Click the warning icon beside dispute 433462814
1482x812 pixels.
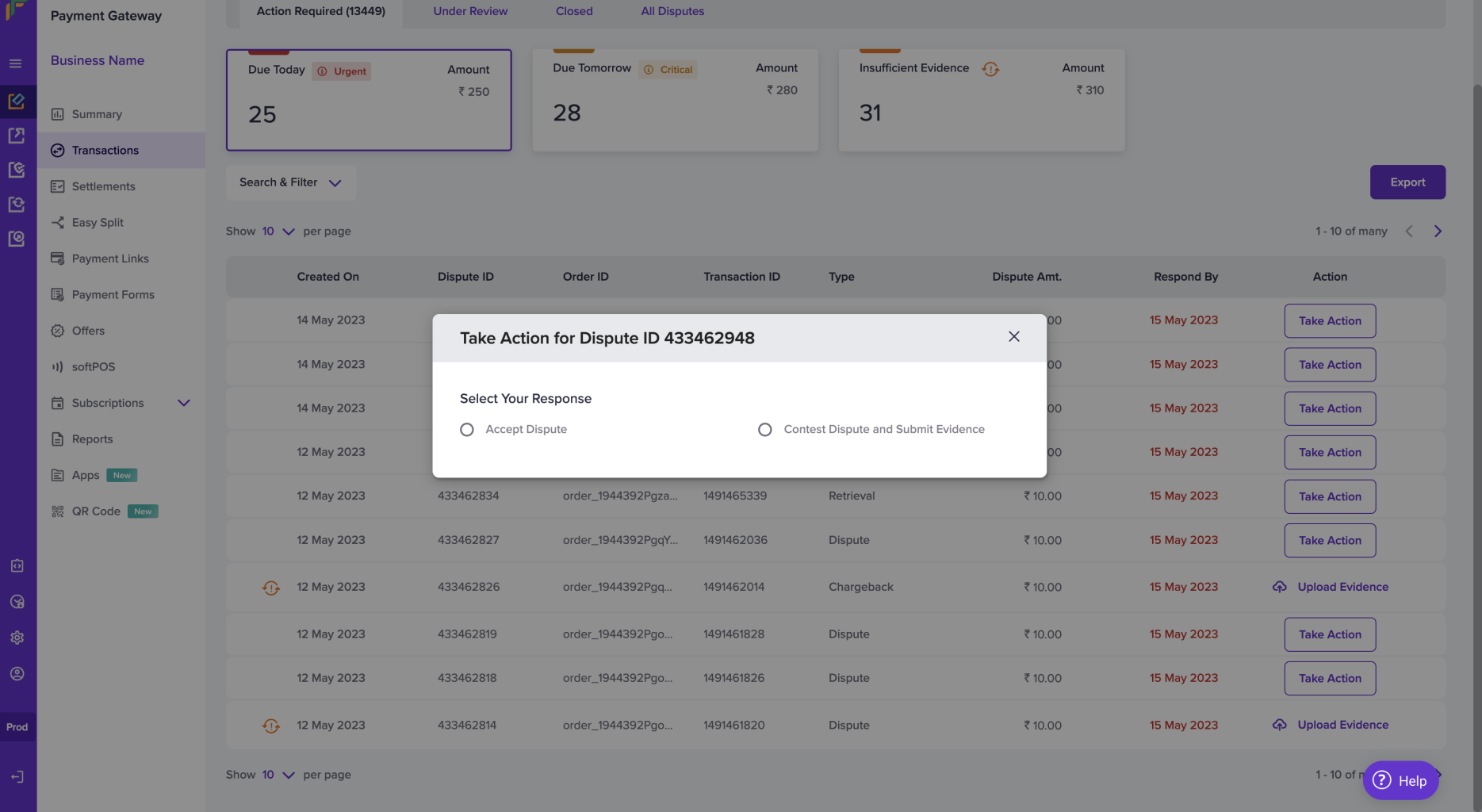[x=270, y=726]
